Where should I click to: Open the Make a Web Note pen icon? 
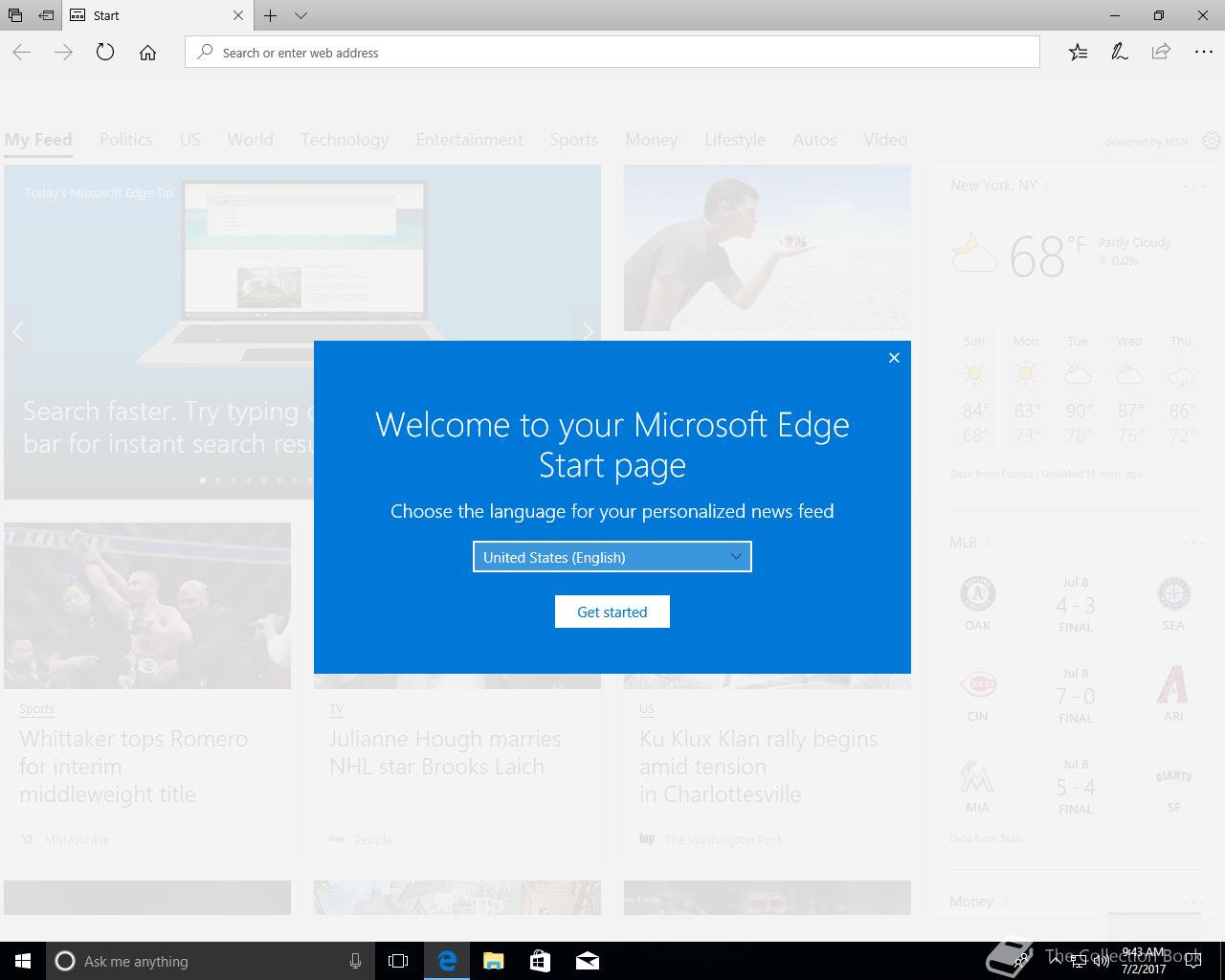(x=1119, y=53)
